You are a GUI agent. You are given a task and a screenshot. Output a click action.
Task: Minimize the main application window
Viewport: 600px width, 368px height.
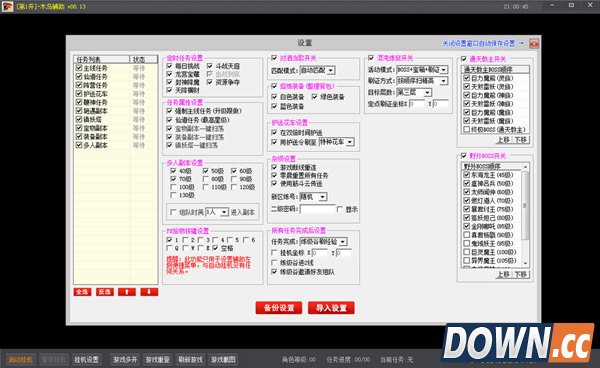552,5
